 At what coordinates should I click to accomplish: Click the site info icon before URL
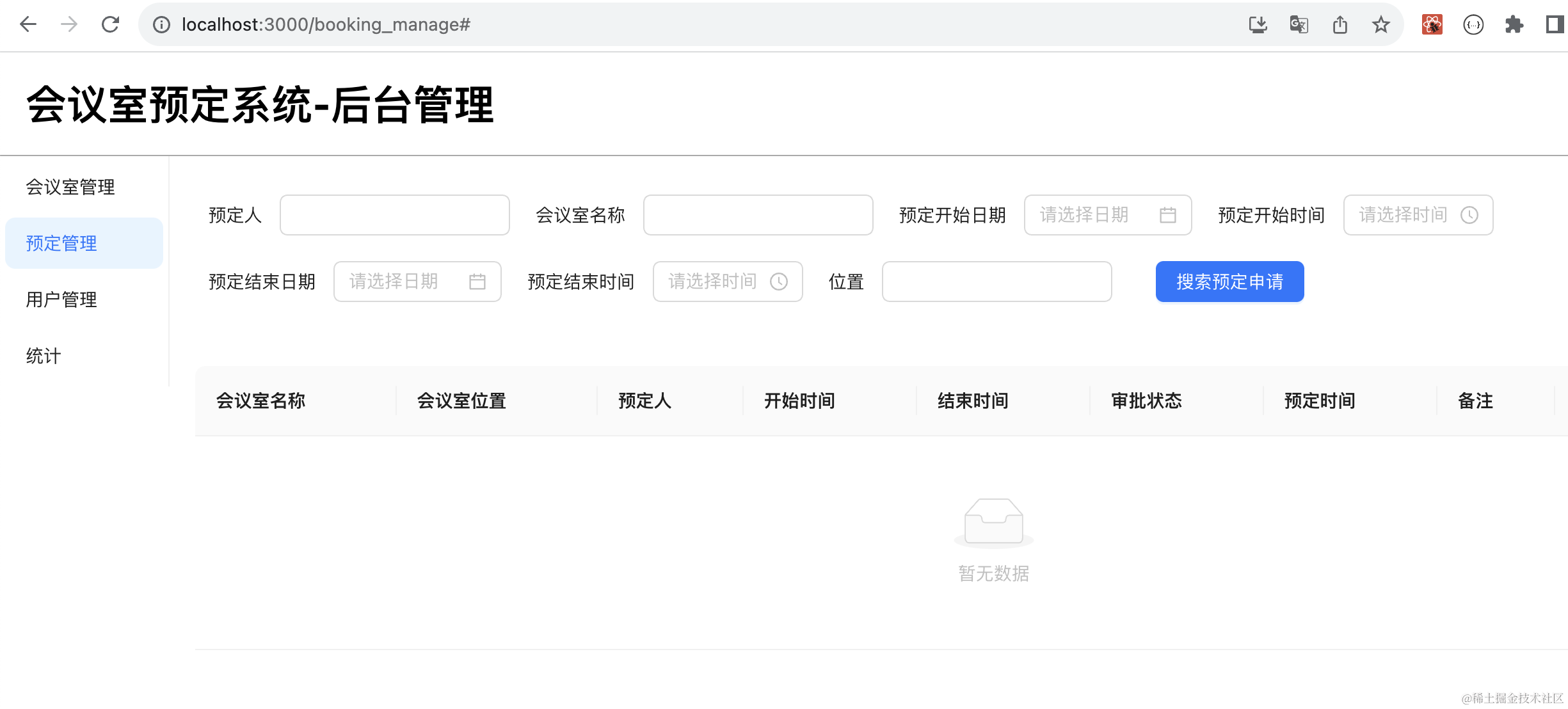[161, 24]
